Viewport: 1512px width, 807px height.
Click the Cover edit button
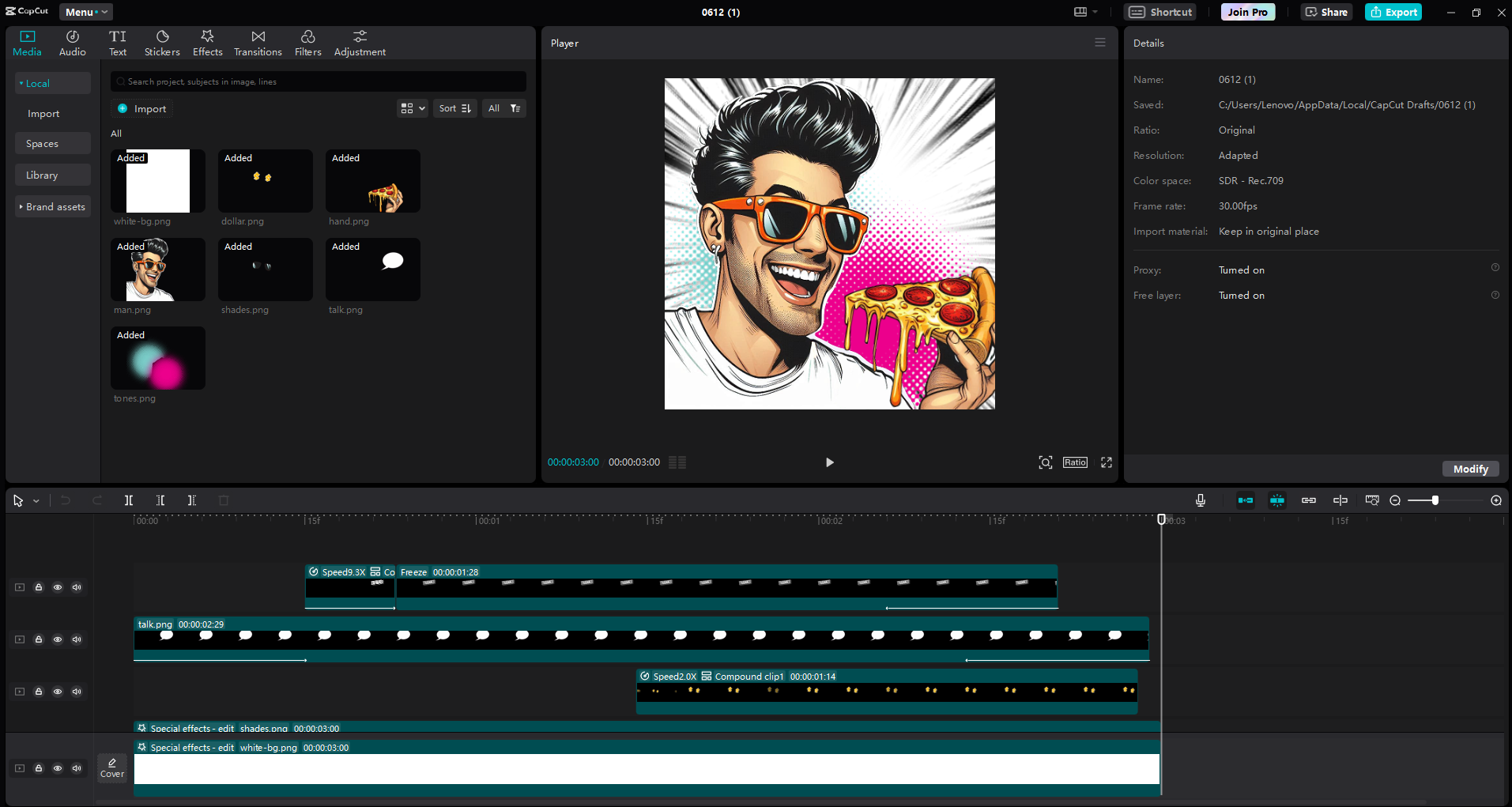tap(112, 767)
